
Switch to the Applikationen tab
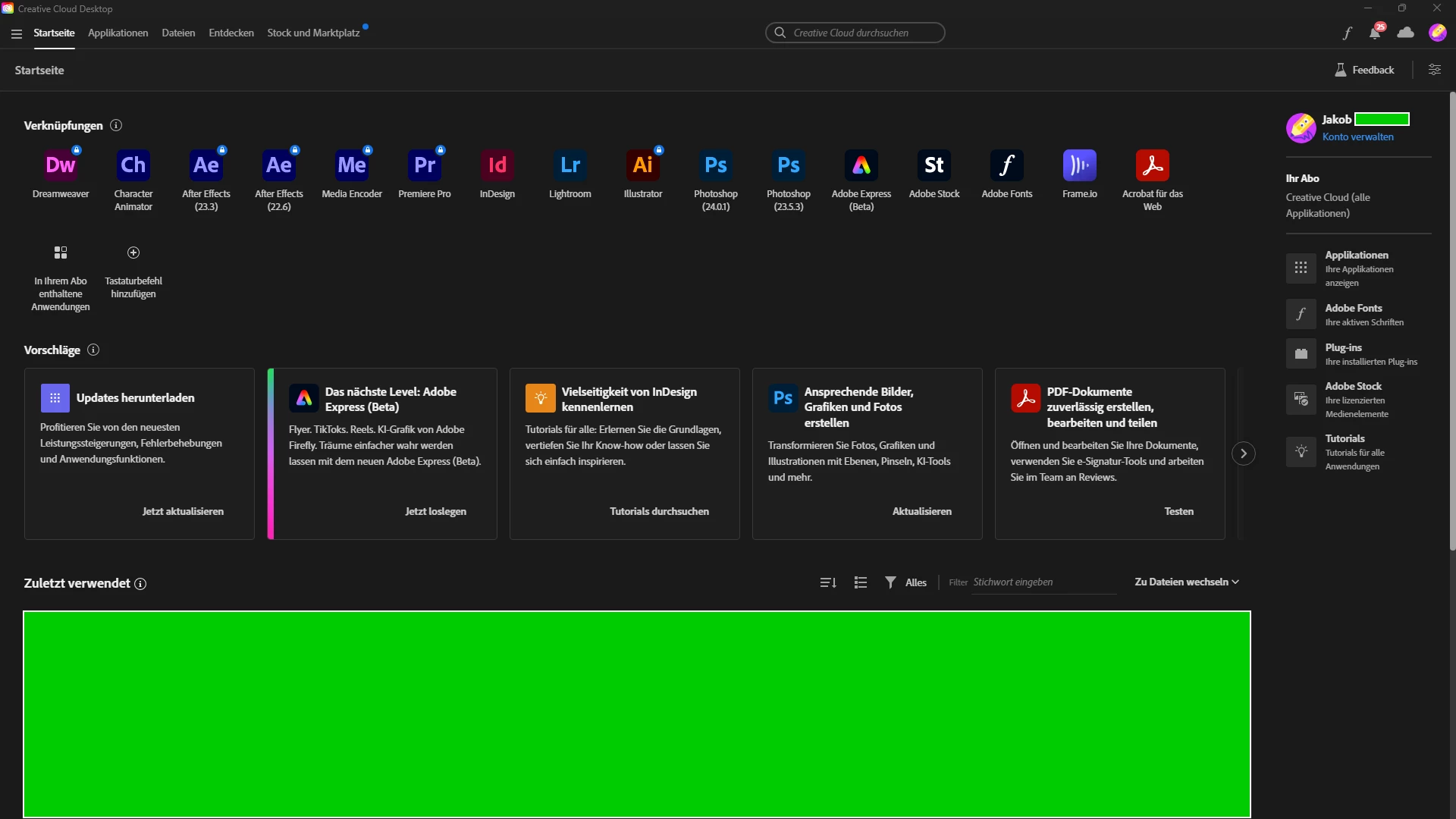118,33
